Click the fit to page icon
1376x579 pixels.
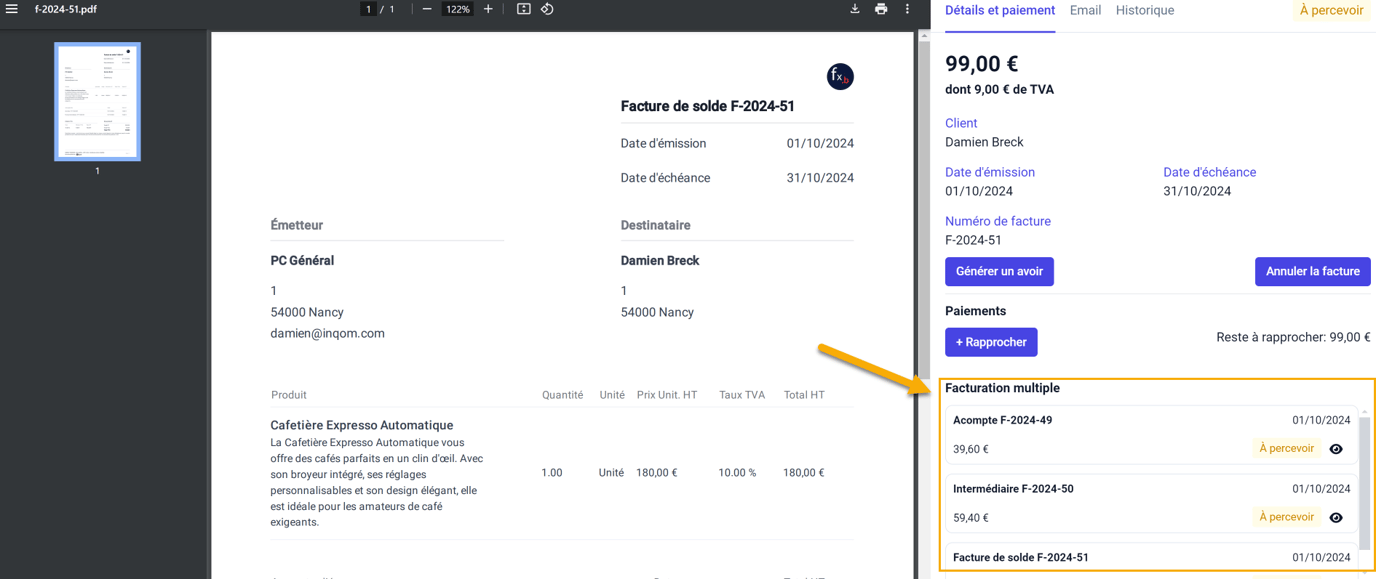[x=523, y=9]
